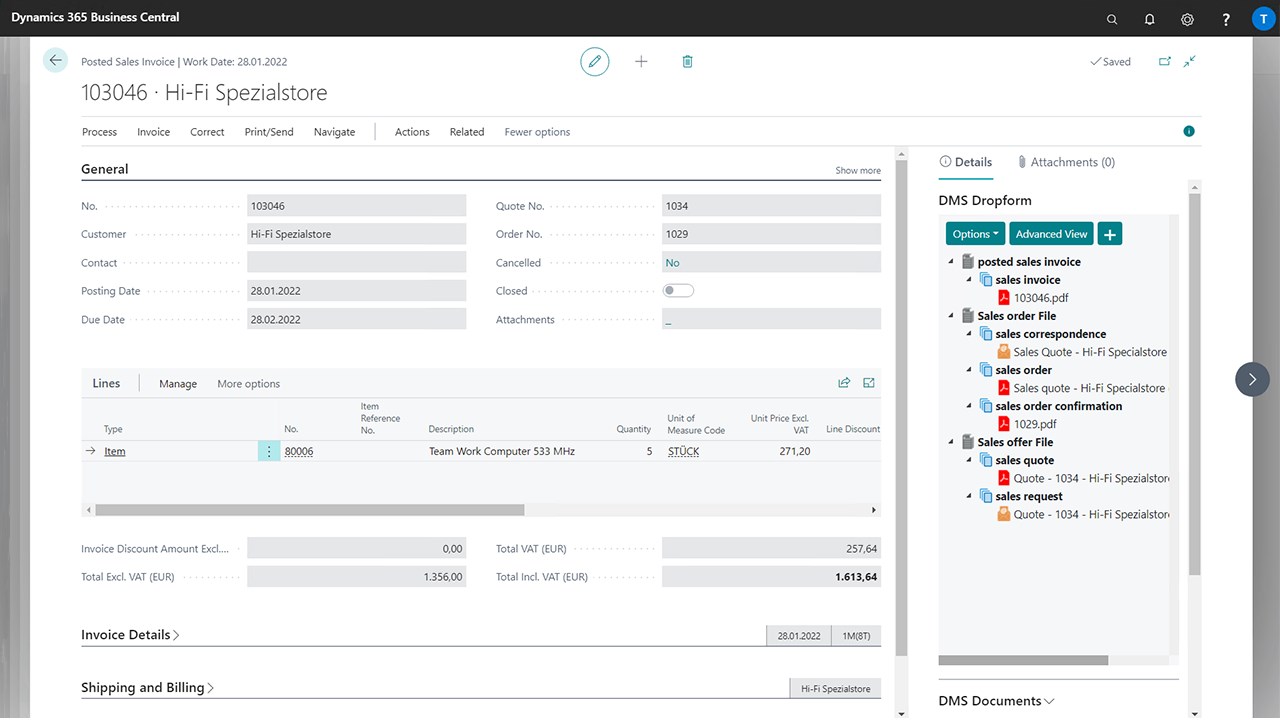Click the Sales offer File folder icon

point(968,442)
